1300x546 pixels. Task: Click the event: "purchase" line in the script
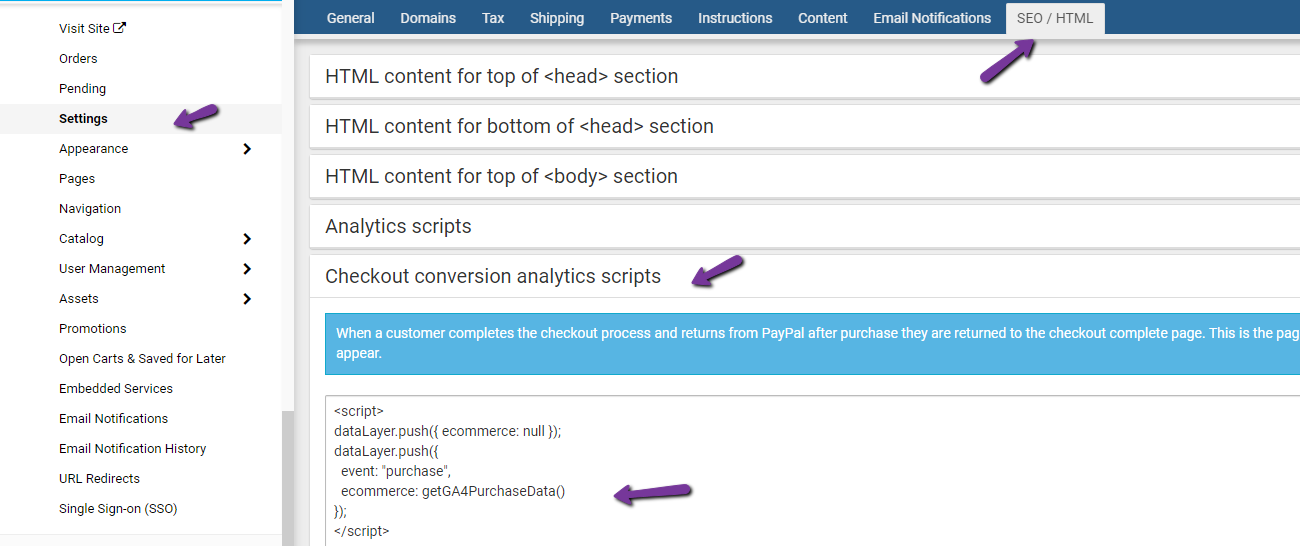coord(396,471)
